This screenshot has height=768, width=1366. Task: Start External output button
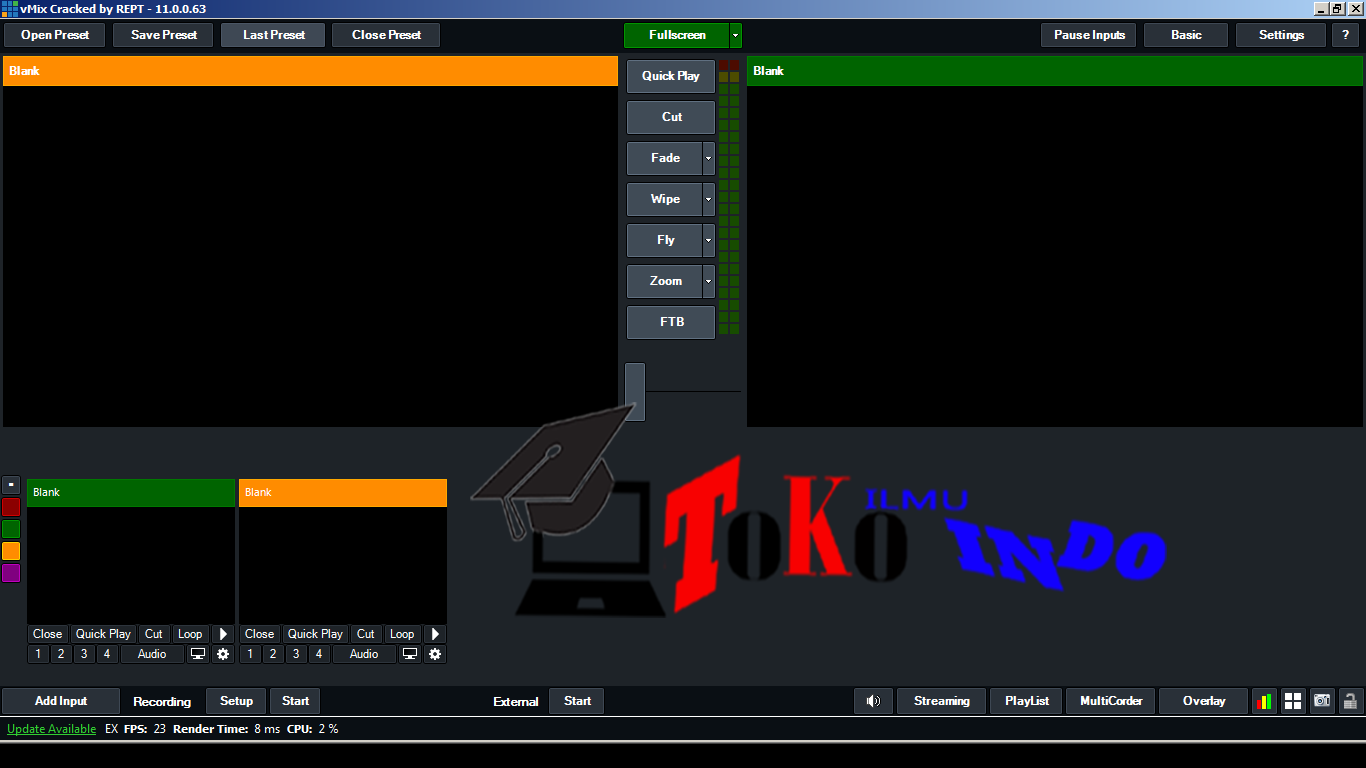click(x=577, y=701)
